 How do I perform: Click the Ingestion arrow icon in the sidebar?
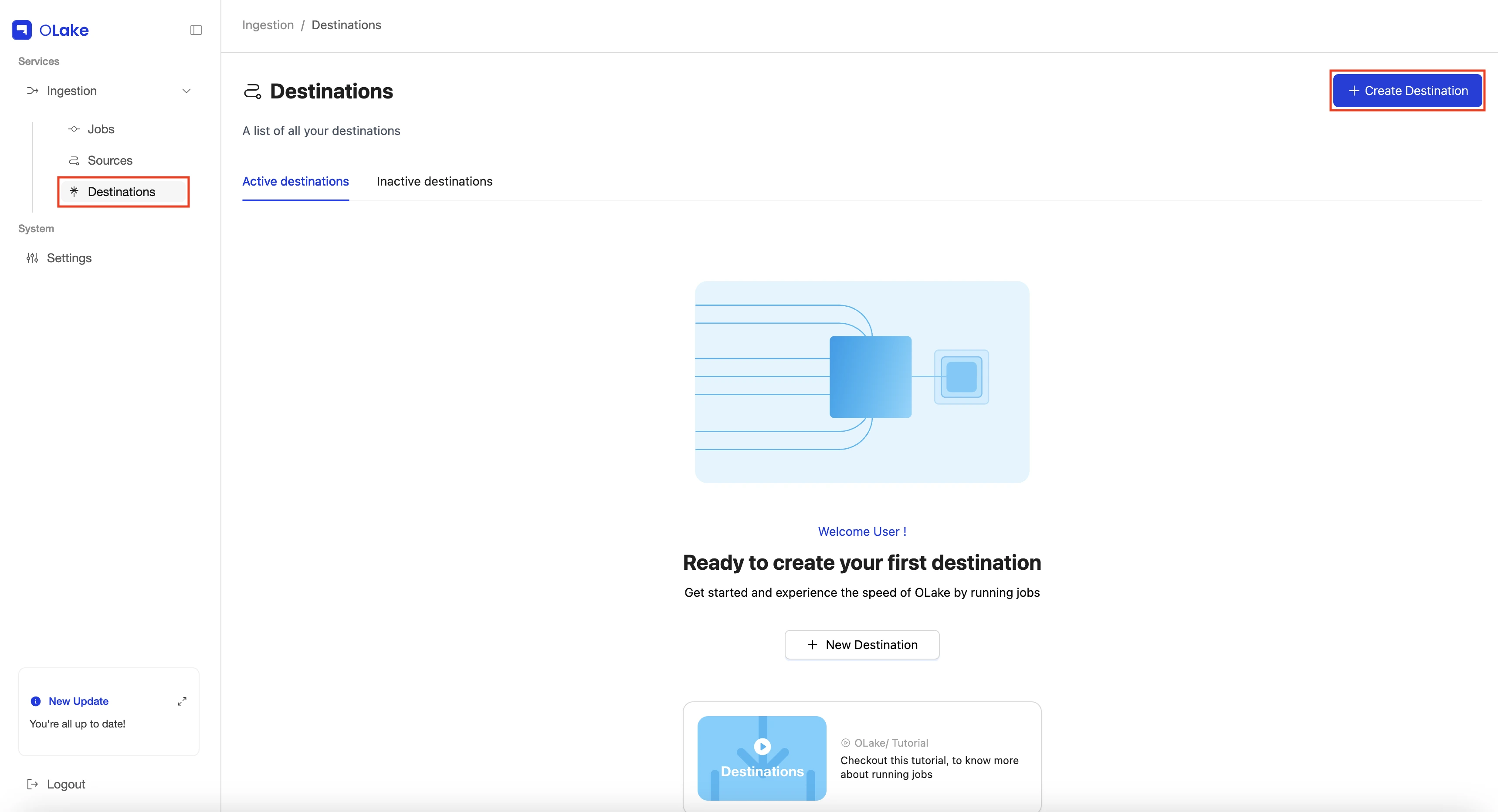pyautogui.click(x=33, y=91)
